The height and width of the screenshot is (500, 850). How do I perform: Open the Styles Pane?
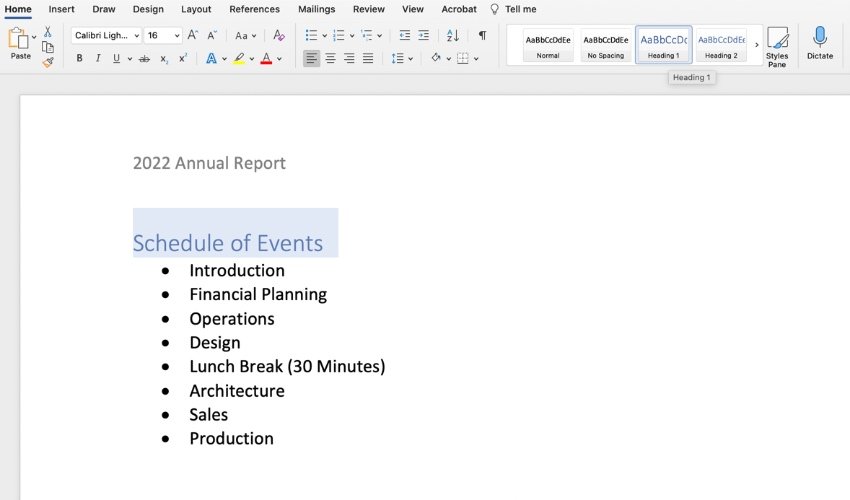click(777, 47)
